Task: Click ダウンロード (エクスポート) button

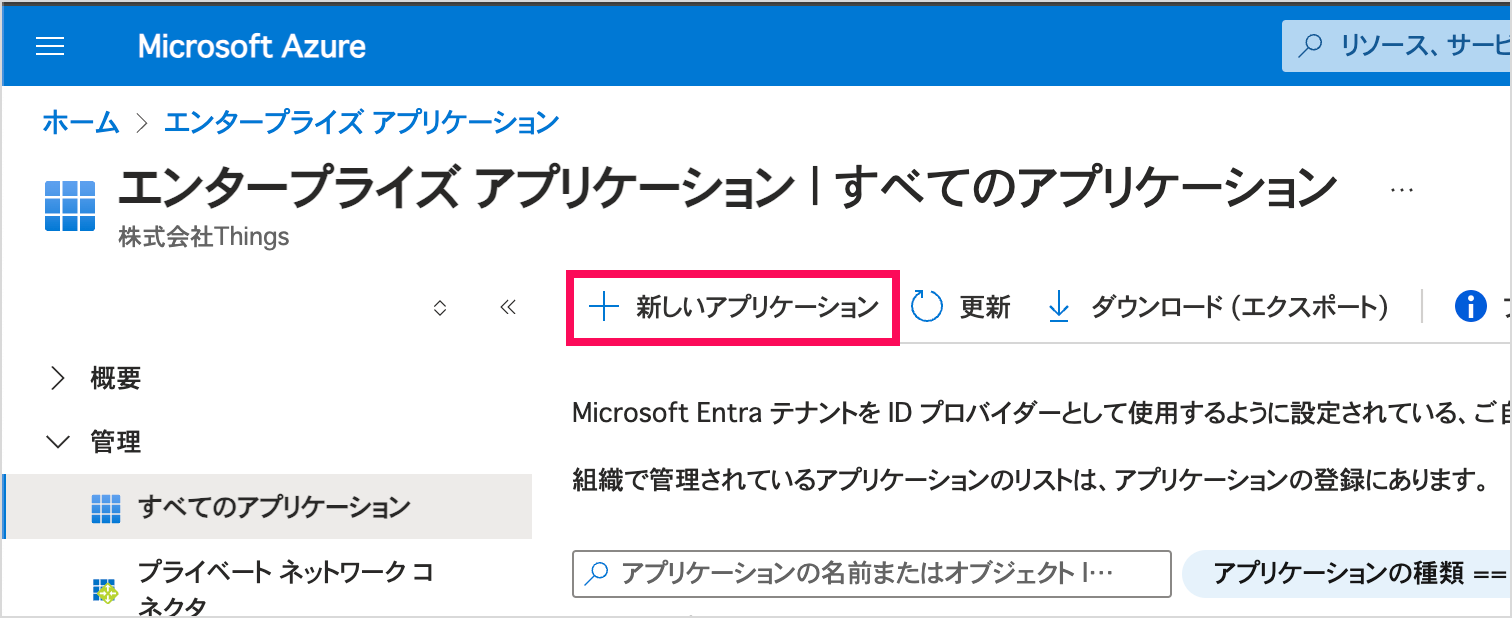Action: (x=1218, y=308)
